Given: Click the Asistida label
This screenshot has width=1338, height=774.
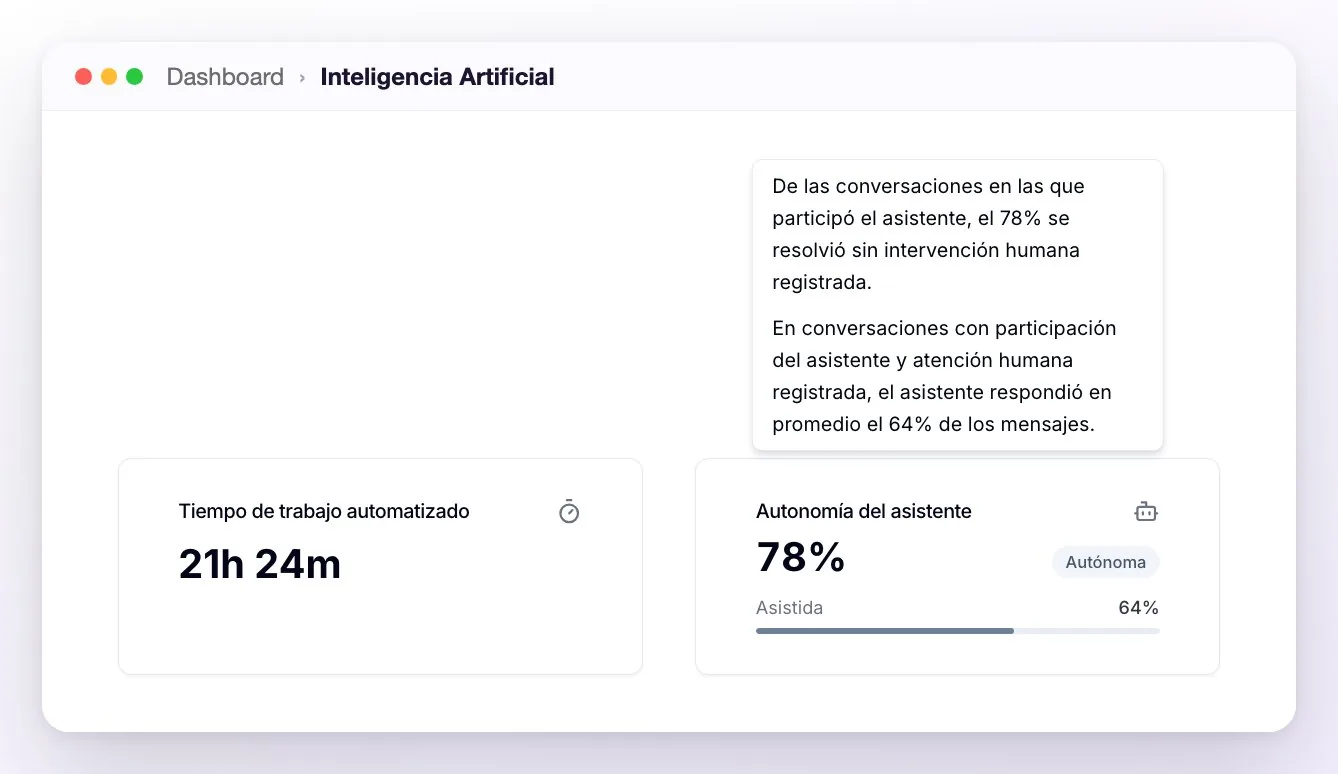Looking at the screenshot, I should pos(790,608).
